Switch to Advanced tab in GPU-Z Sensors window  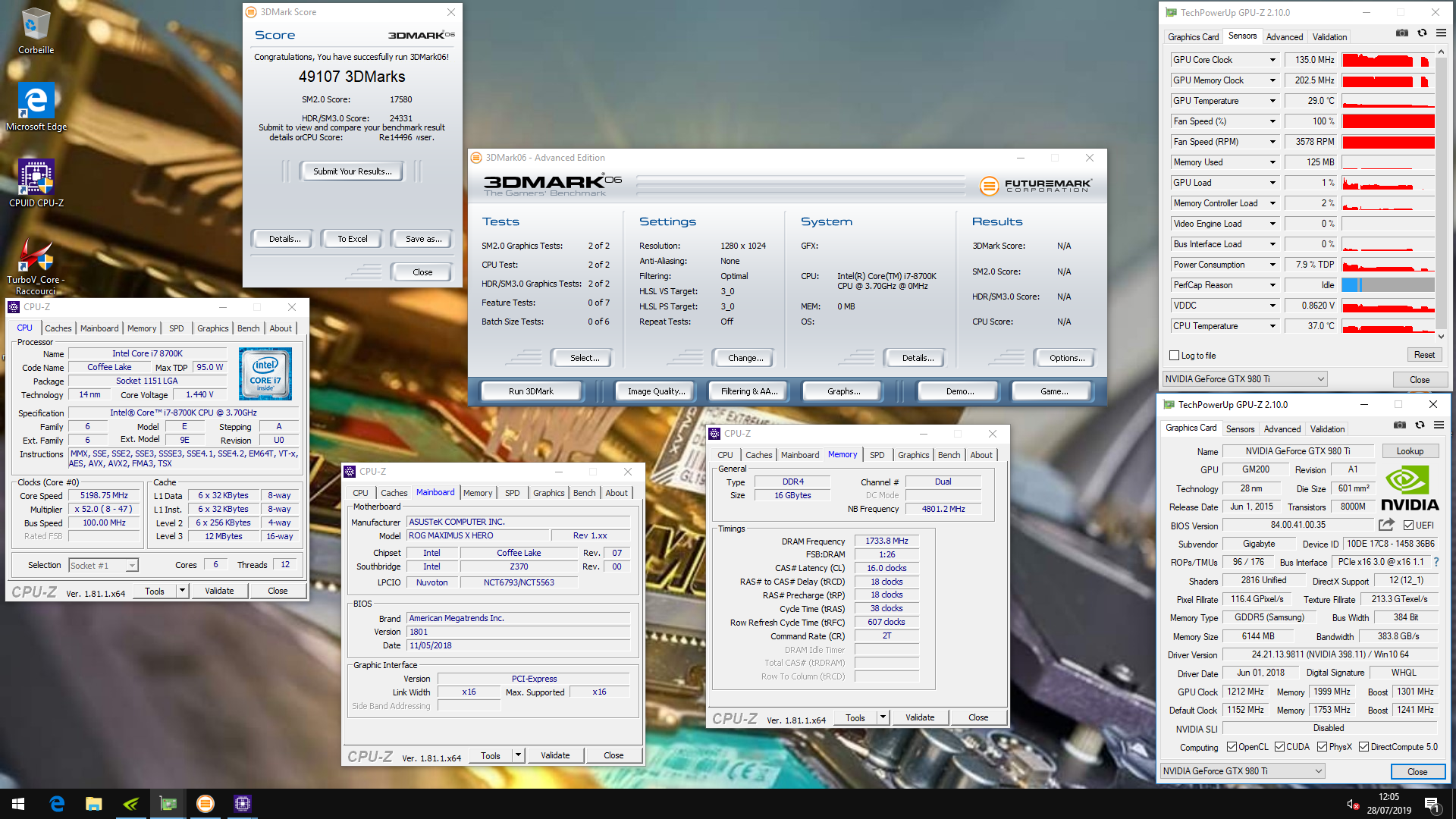click(1284, 37)
